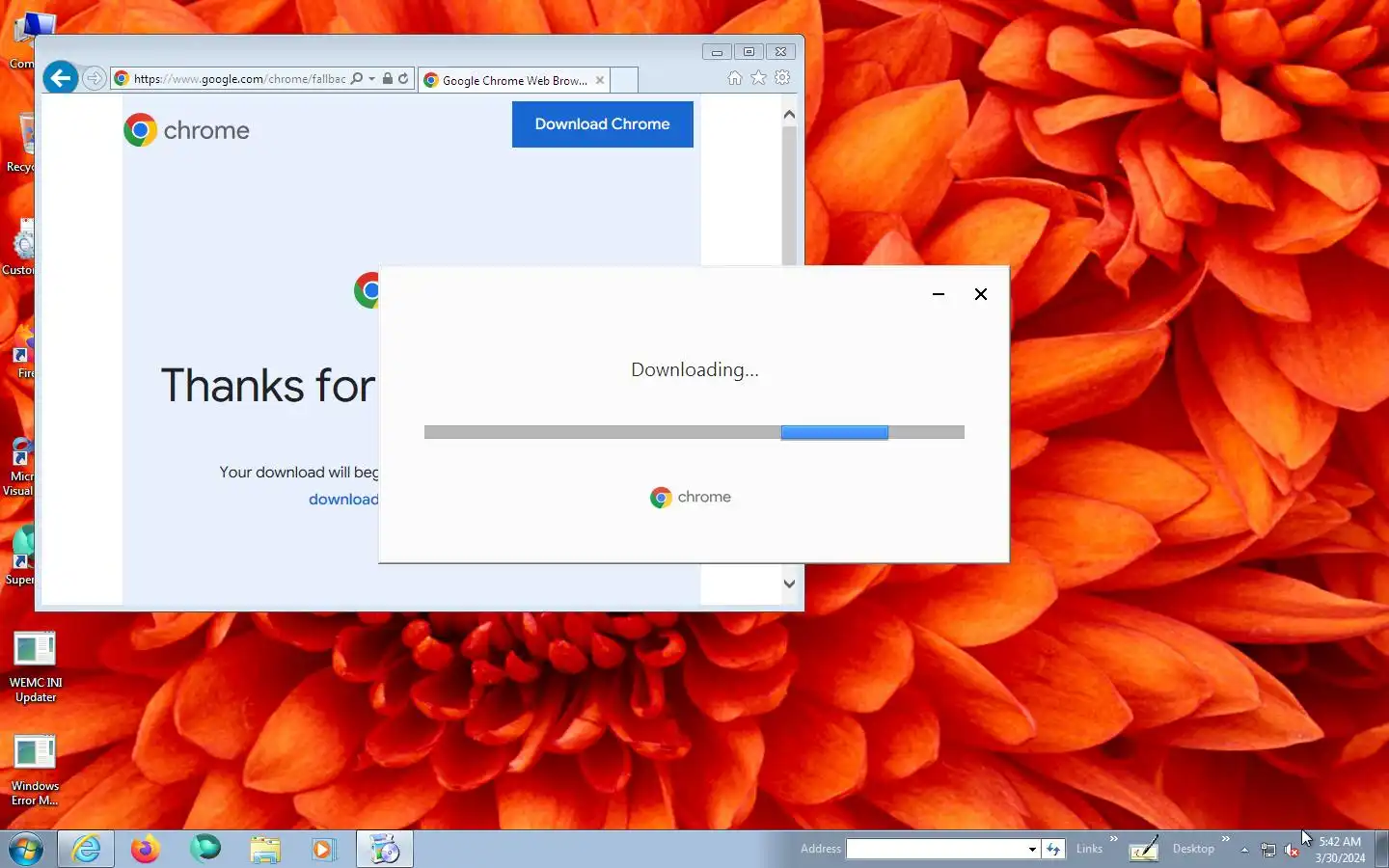Image resolution: width=1389 pixels, height=868 pixels.
Task: Click the search magnifier in address bar
Action: click(x=357, y=79)
